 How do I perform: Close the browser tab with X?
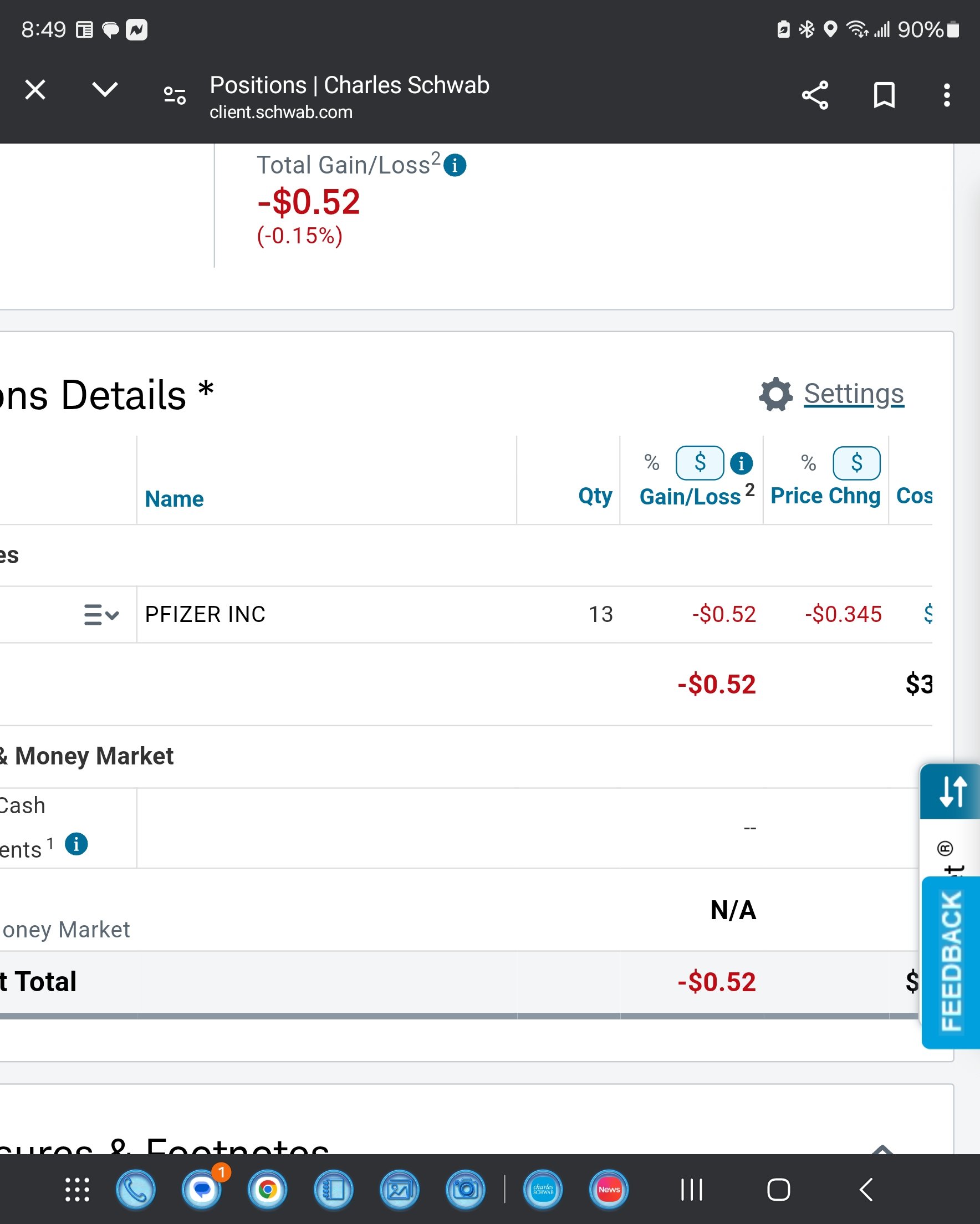(x=35, y=90)
